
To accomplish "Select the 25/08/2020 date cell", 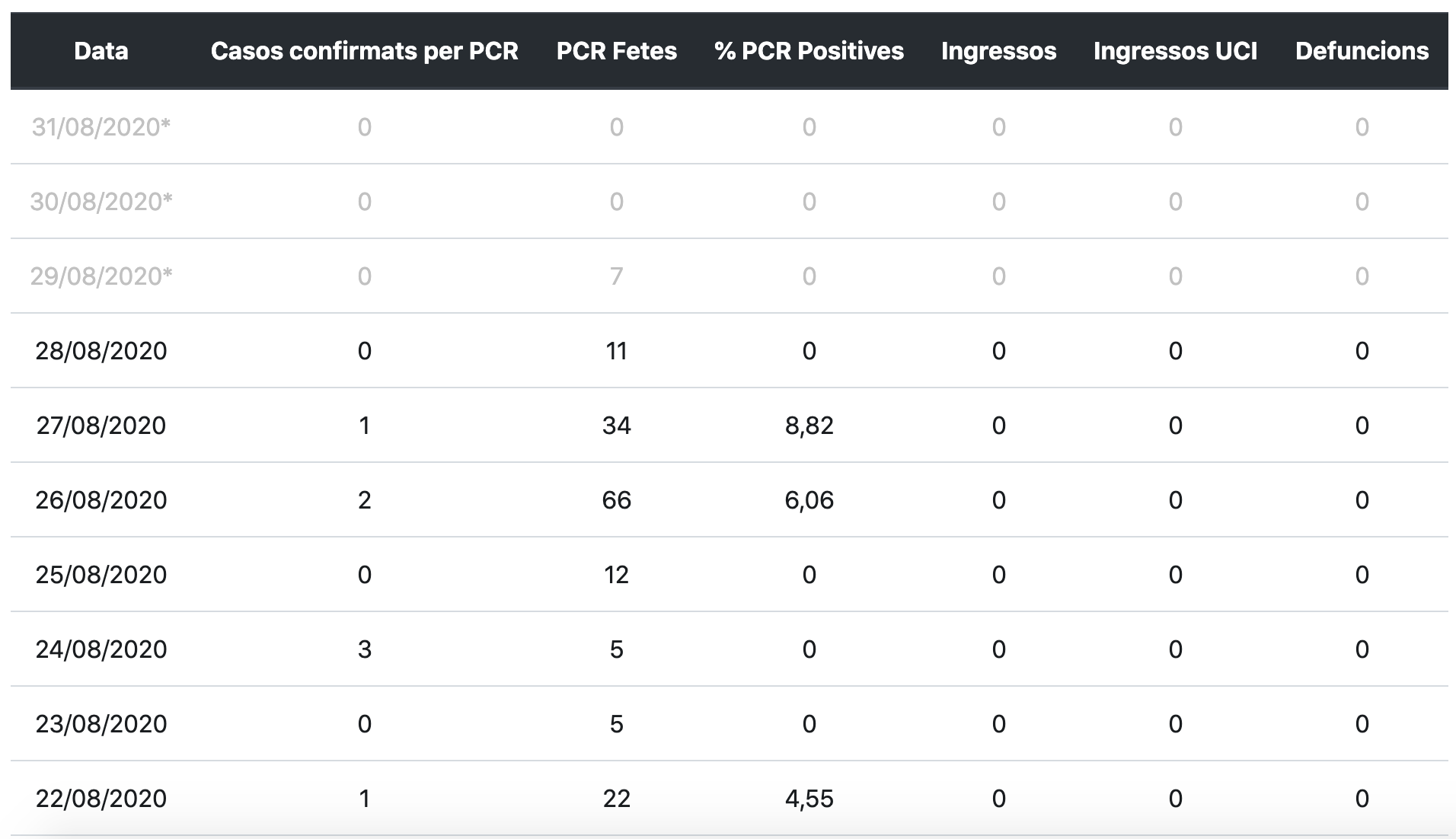I will (x=101, y=574).
